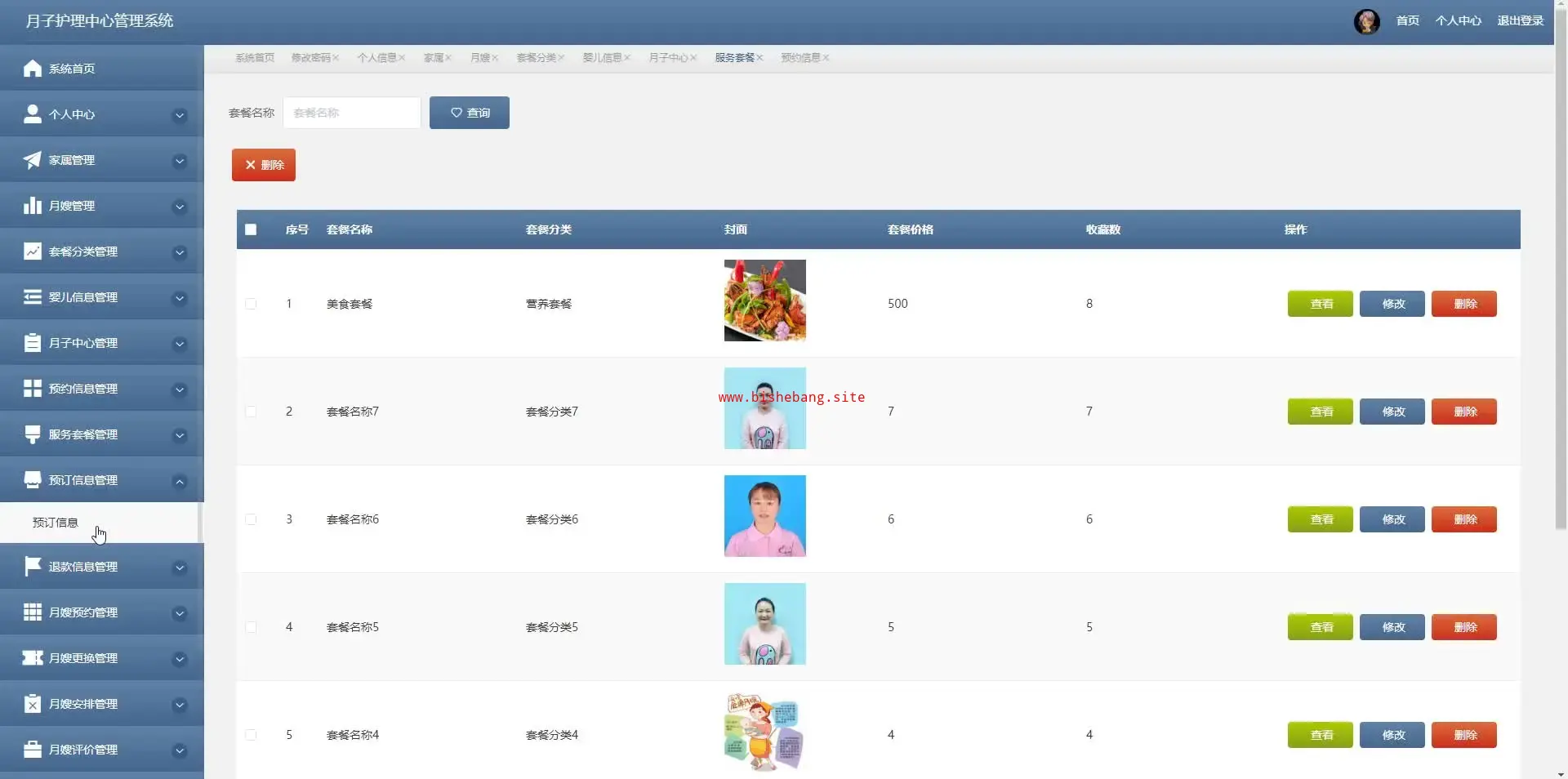Click the 查询 search button

470,113
